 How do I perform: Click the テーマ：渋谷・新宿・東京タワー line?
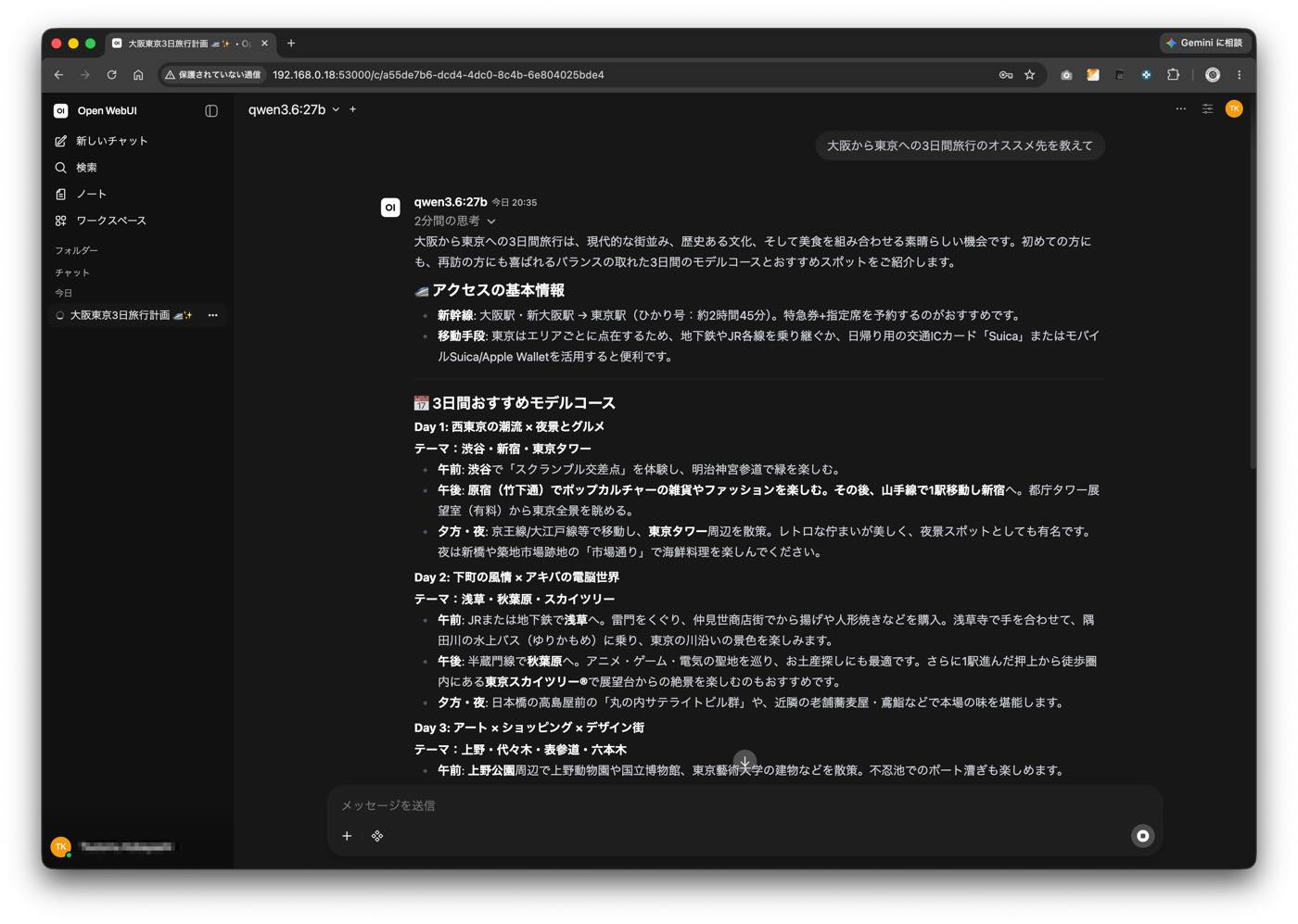click(503, 449)
